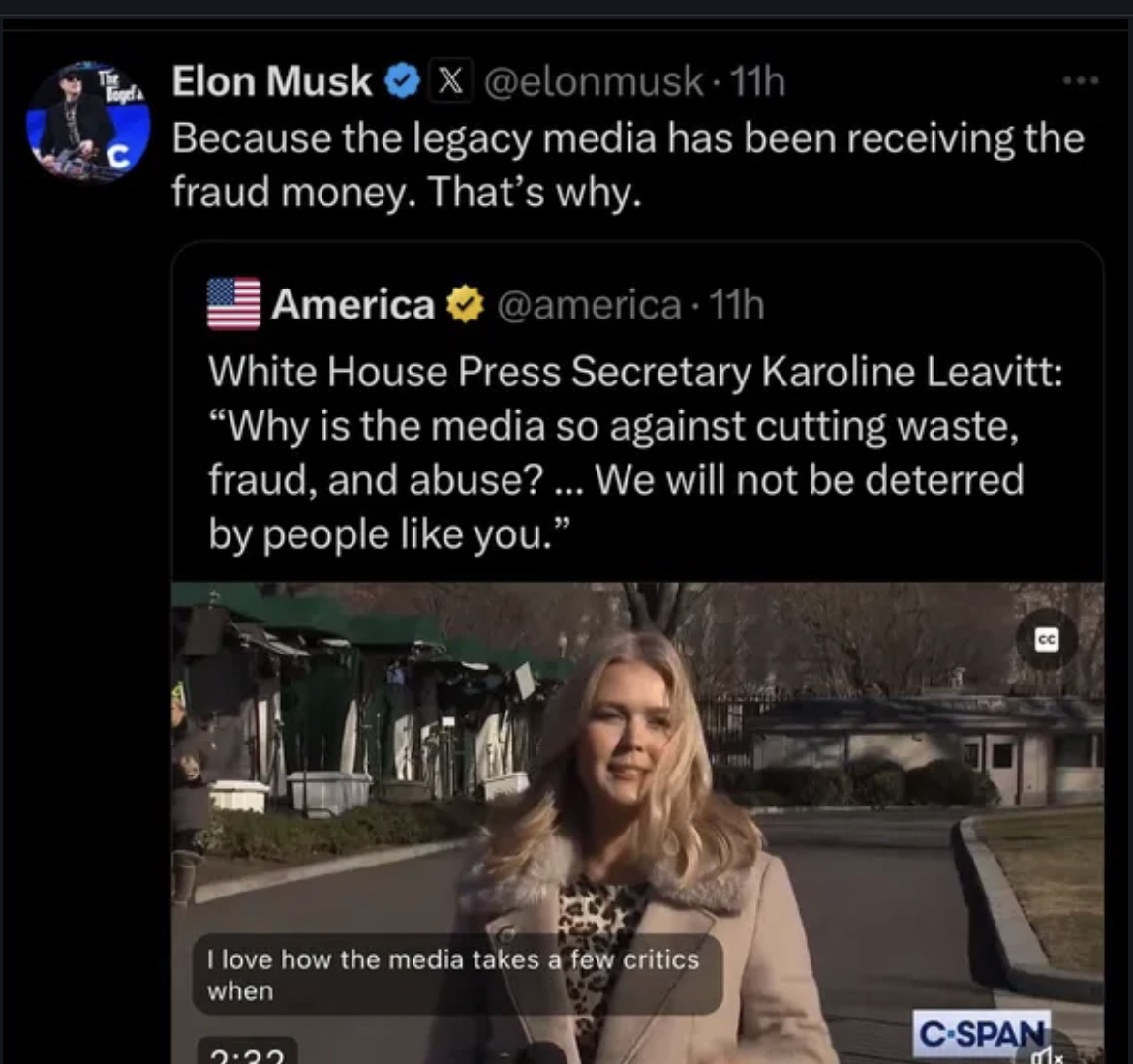Click the "I love how the media" caption overlay
The width and height of the screenshot is (1133, 1064).
click(455, 974)
